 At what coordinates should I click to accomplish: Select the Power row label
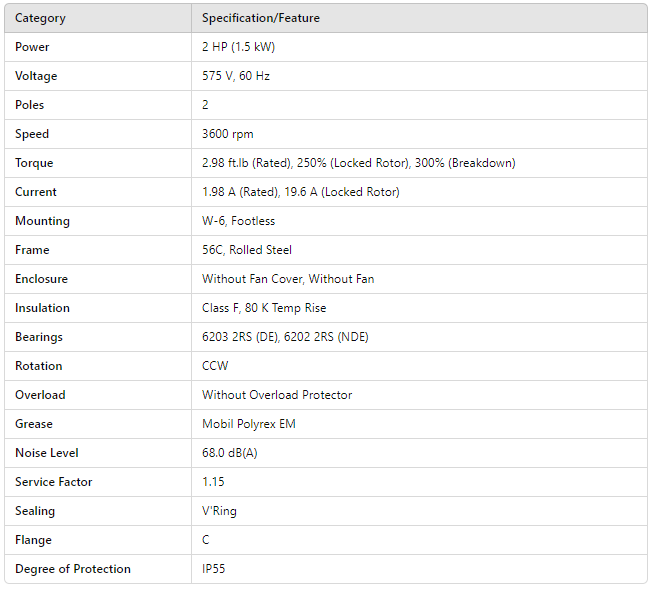[x=32, y=47]
